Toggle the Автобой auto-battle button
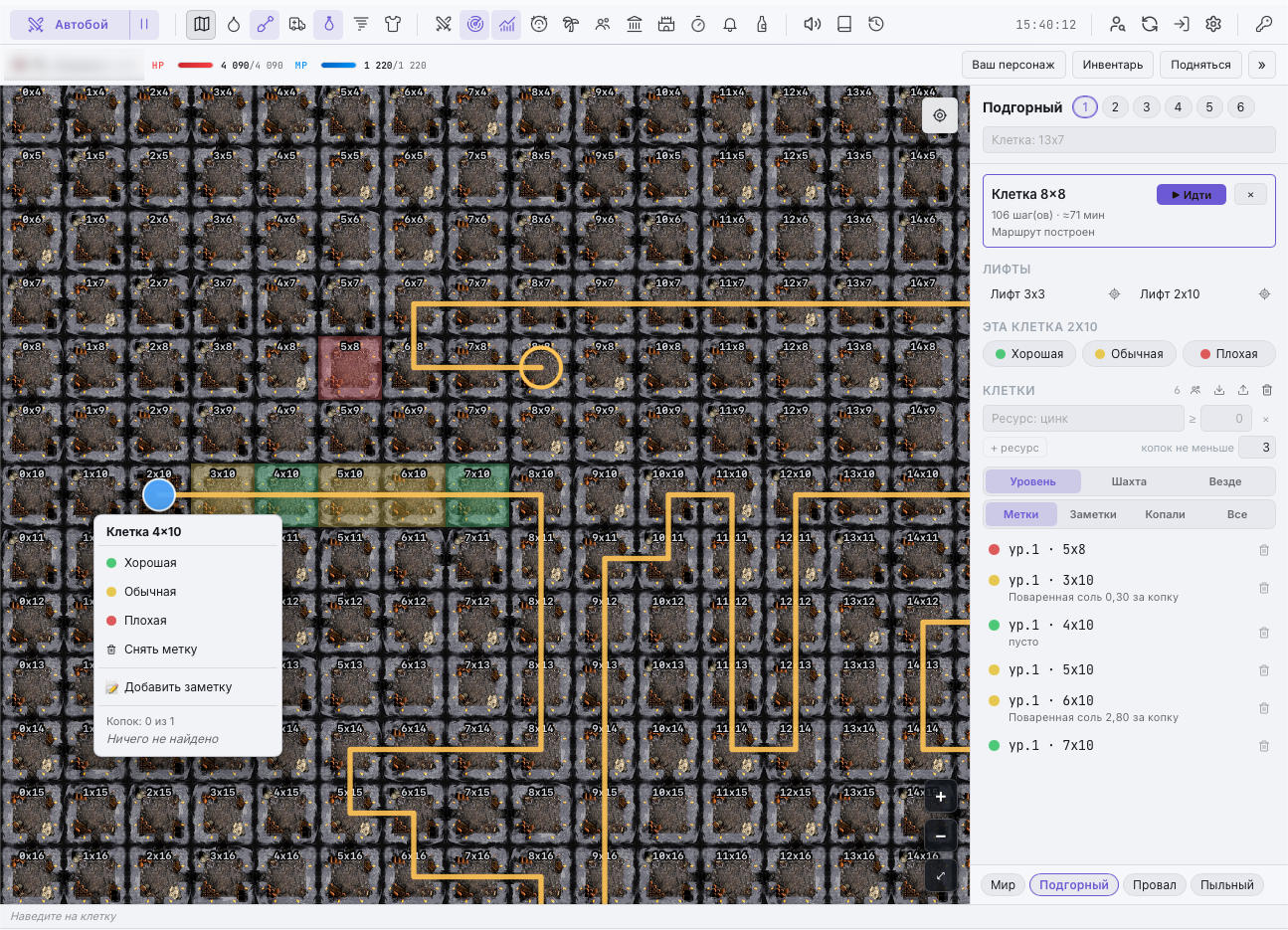The width and height of the screenshot is (1288, 930). (70, 25)
